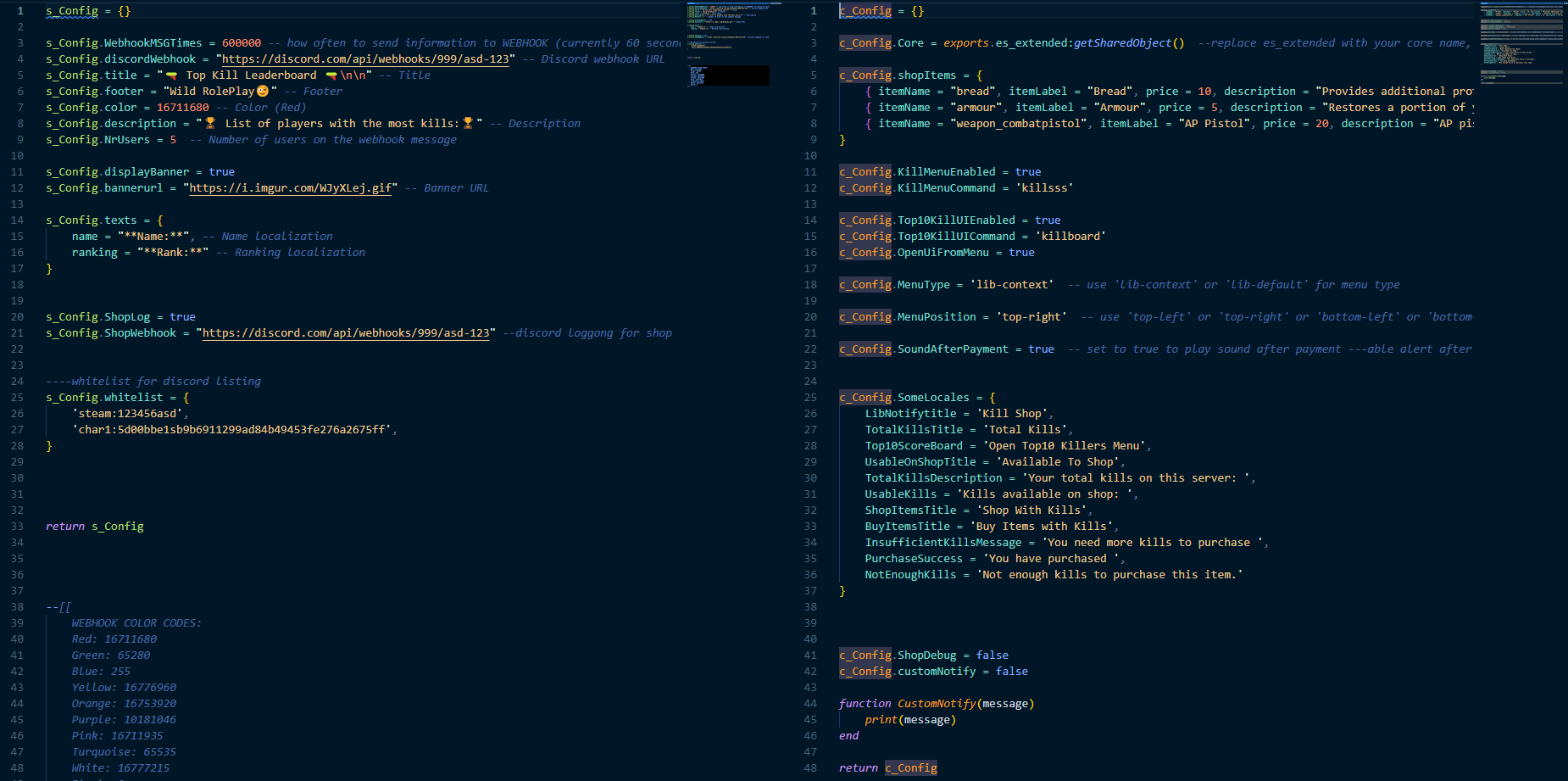Viewport: 1568px width, 781px height.
Task: Click the highlighted c_Config on line 1
Action: tap(865, 10)
